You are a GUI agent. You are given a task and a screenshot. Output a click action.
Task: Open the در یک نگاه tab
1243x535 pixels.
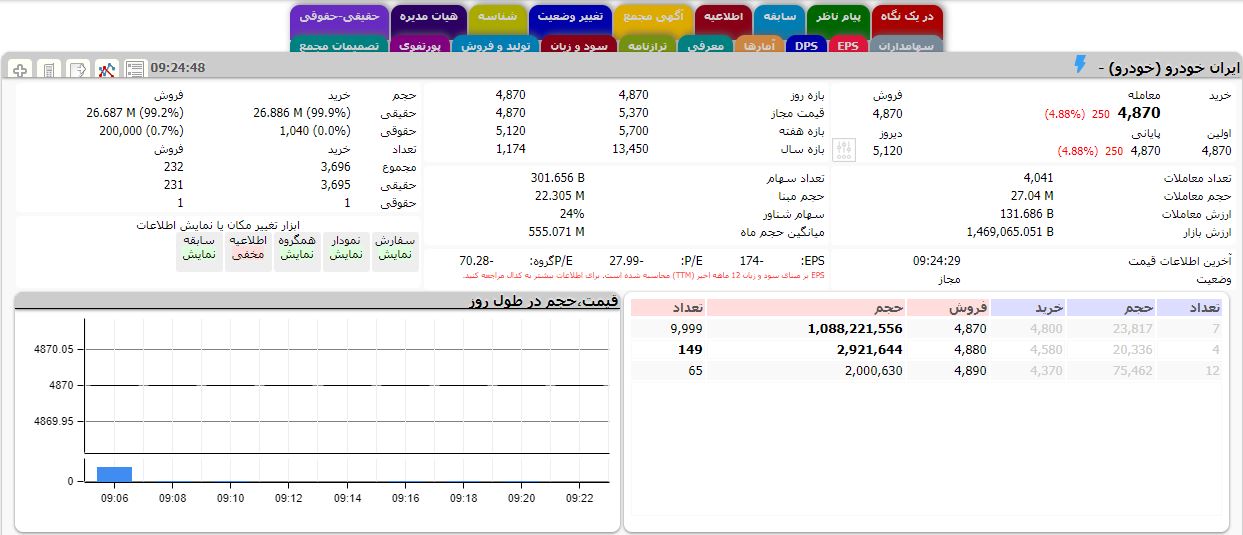click(x=908, y=18)
